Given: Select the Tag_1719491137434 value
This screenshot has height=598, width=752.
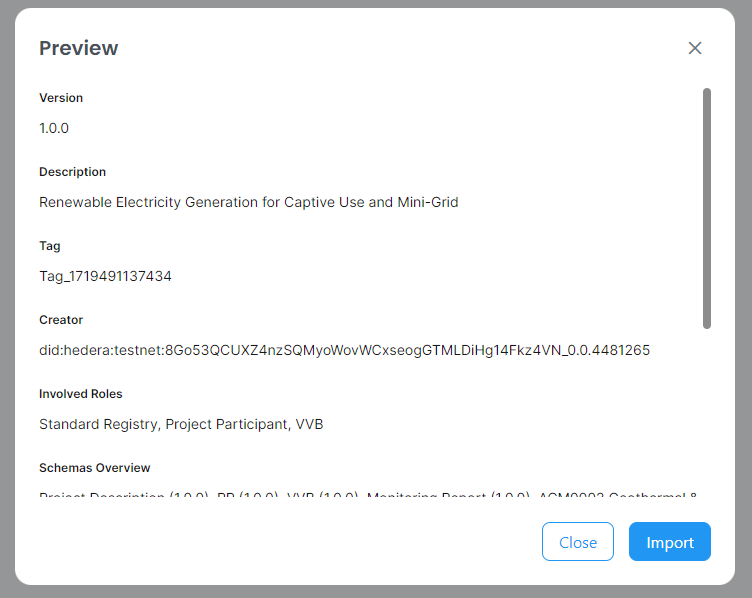Looking at the screenshot, I should pyautogui.click(x=105, y=276).
